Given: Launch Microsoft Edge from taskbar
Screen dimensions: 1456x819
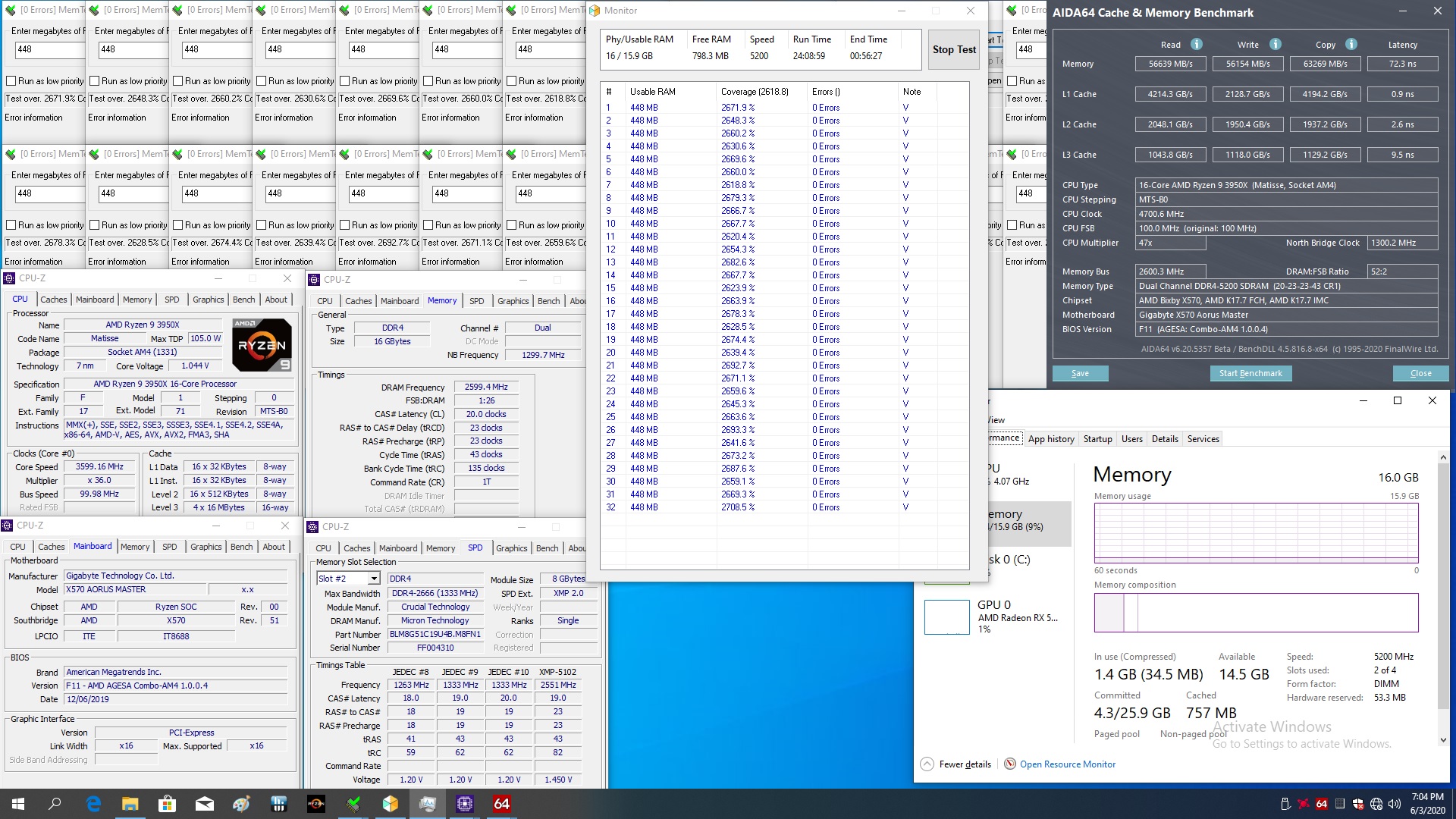Looking at the screenshot, I should tap(93, 804).
